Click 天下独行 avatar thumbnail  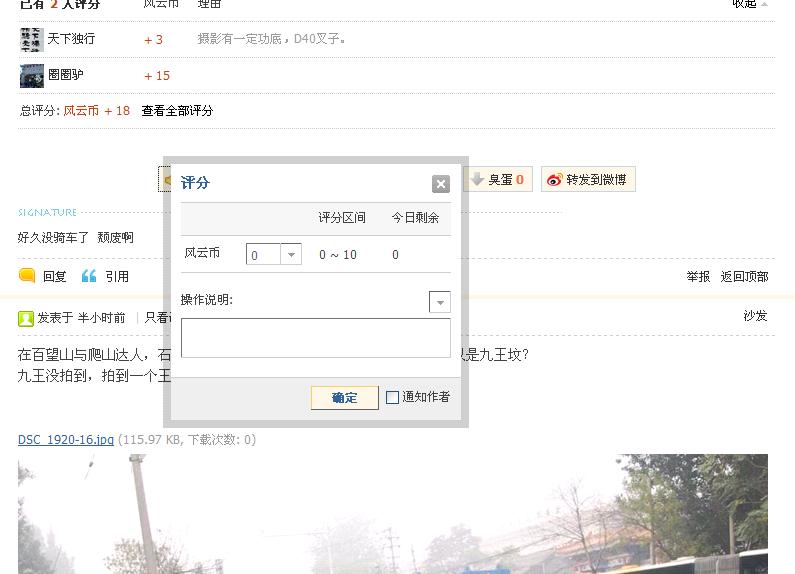point(31,40)
